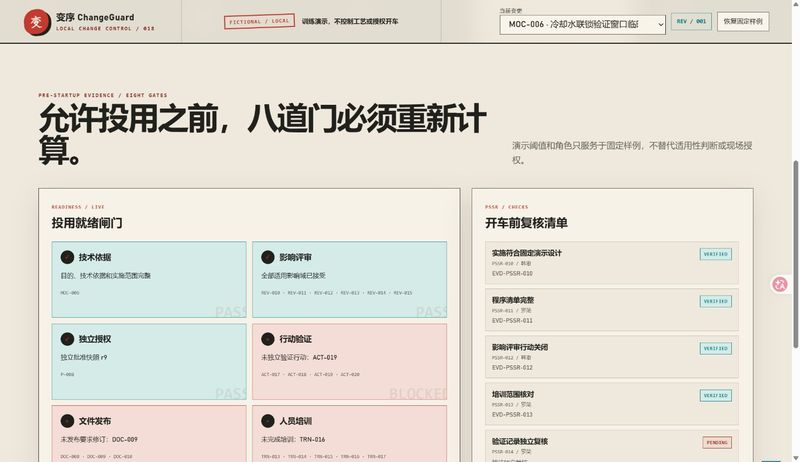Viewport: 800px width, 462px height.
Task: Click the REV / 001 badge
Action: 691,21
